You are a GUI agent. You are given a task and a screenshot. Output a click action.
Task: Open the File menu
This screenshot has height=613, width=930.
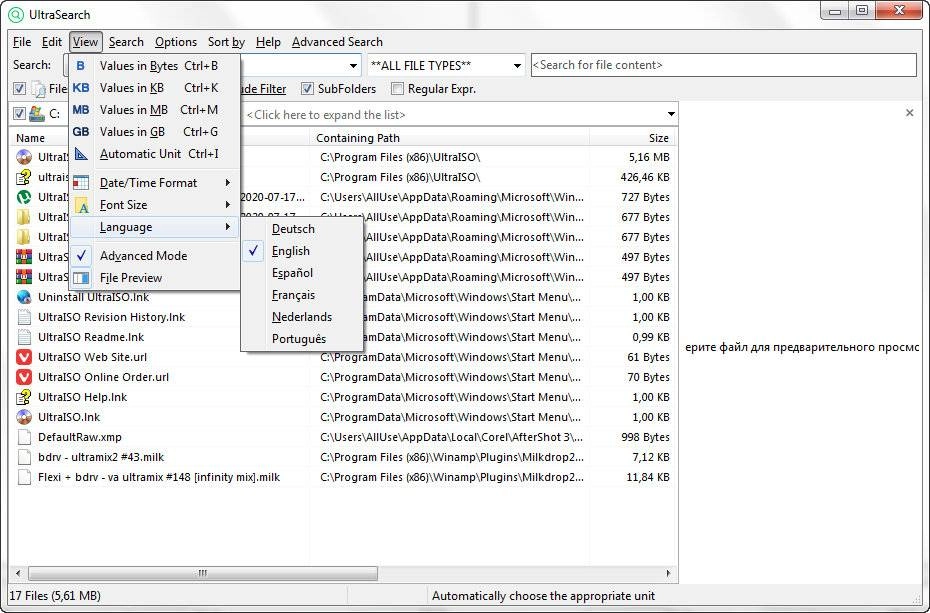coord(22,42)
